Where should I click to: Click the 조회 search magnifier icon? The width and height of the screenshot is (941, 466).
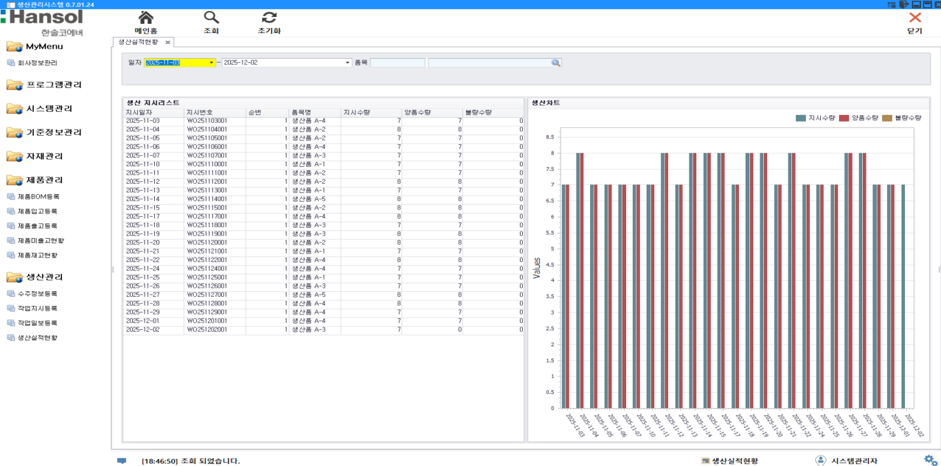pos(211,18)
